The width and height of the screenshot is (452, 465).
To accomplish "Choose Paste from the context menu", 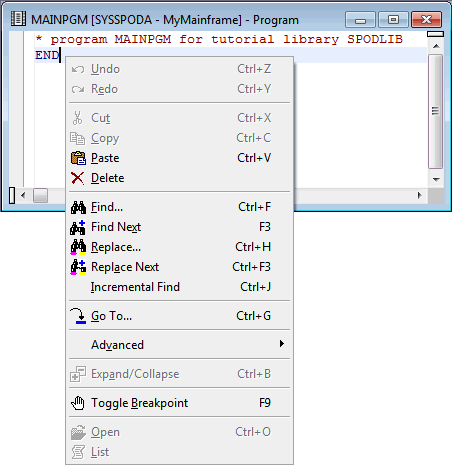I will [180, 158].
